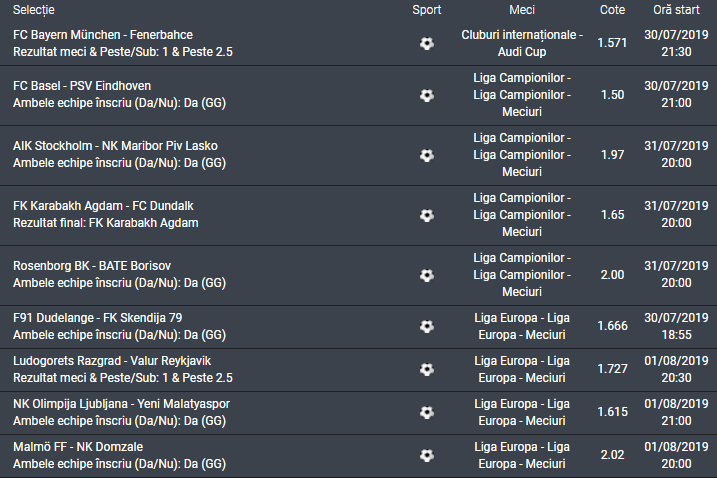Click soccer icon in Malmö FF row
717x478 pixels.
point(427,455)
